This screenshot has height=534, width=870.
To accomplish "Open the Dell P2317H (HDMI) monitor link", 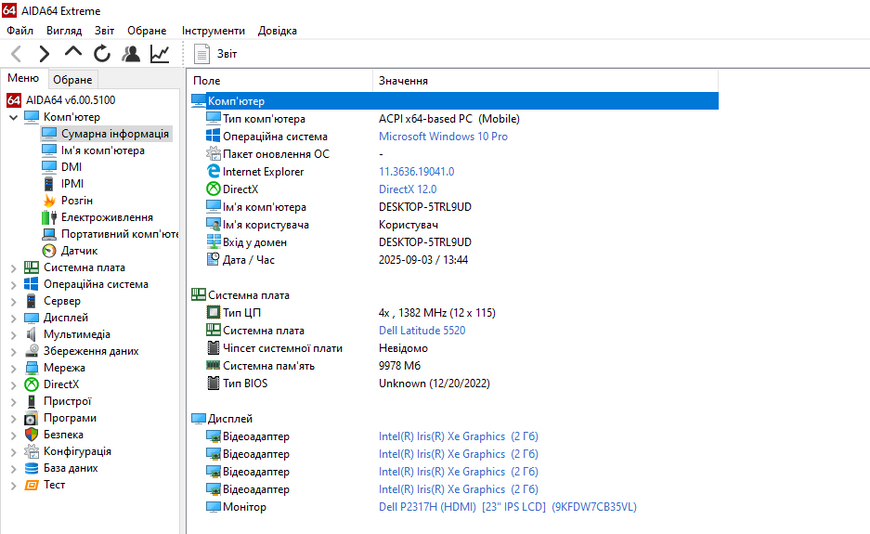I will pyautogui.click(x=507, y=507).
